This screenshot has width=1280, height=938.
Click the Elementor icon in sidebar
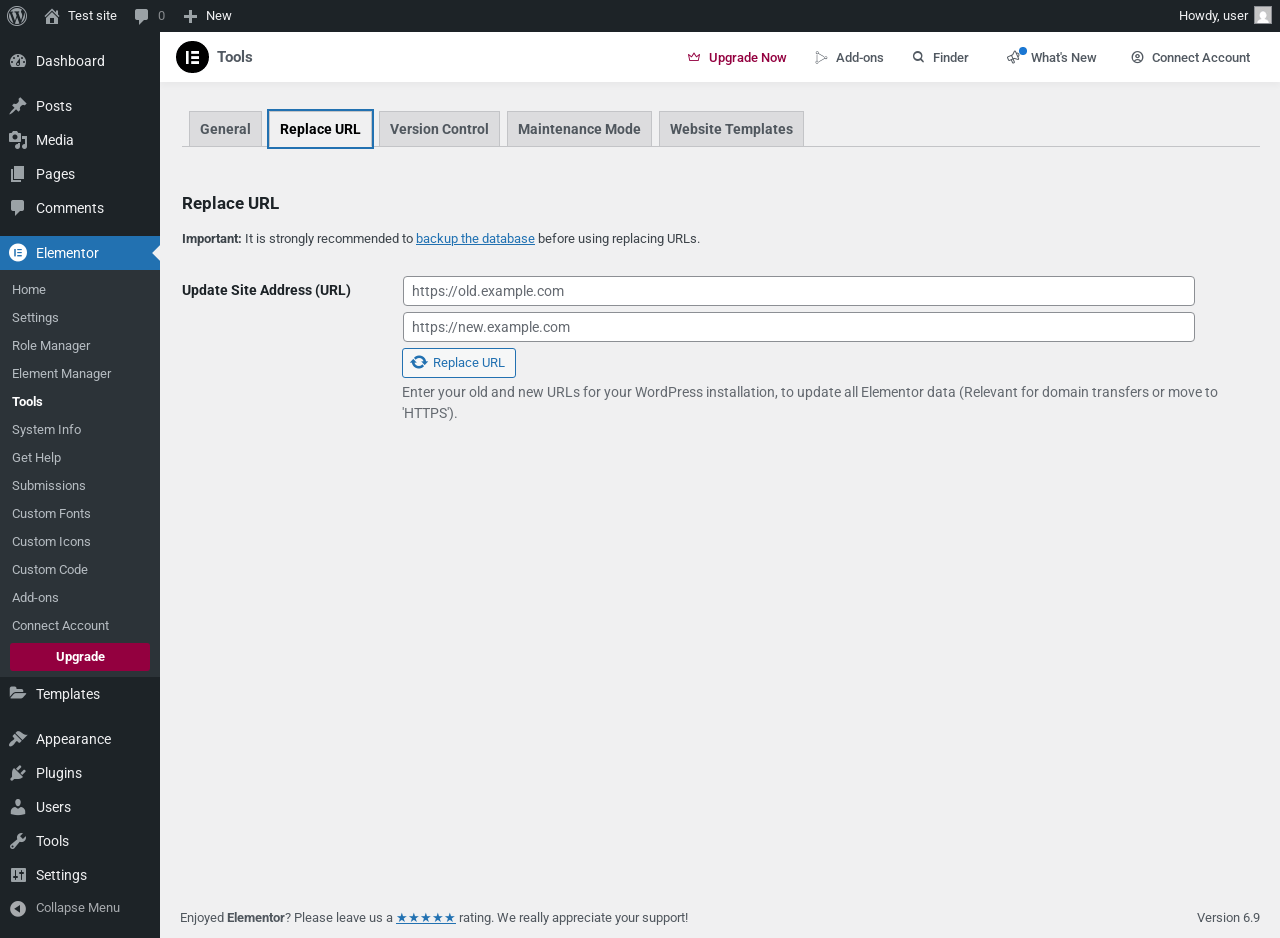pos(18,253)
